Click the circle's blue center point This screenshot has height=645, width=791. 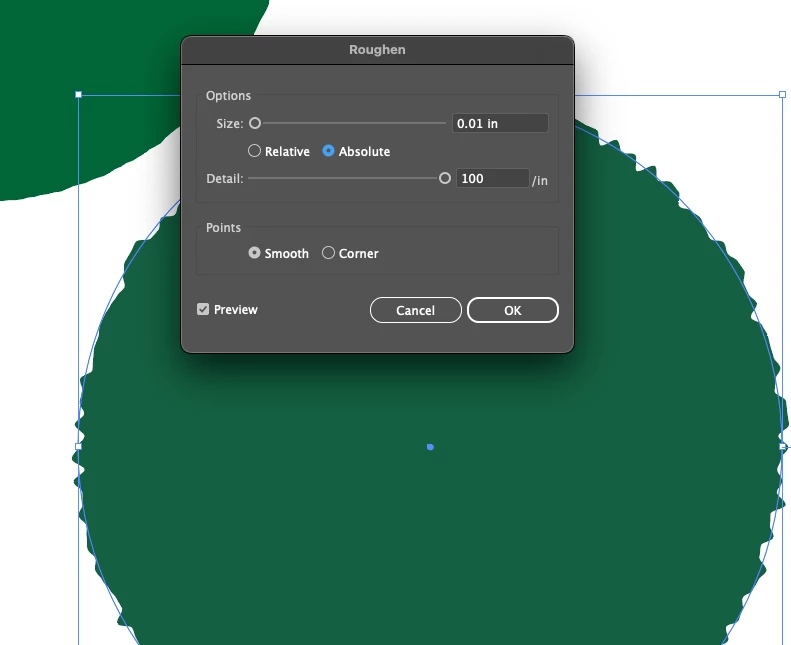(430, 447)
